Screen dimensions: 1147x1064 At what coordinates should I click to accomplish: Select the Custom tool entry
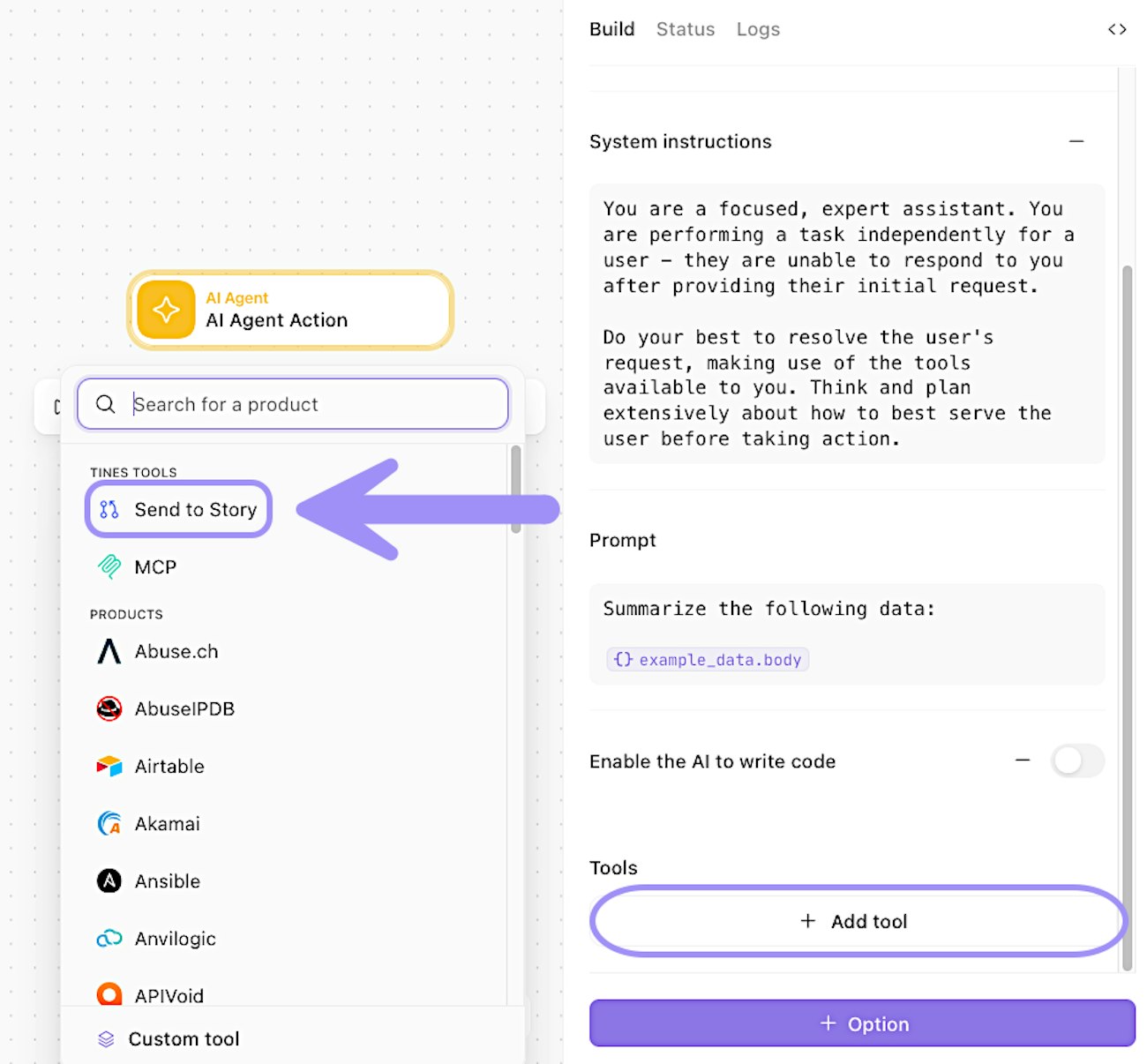184,1038
